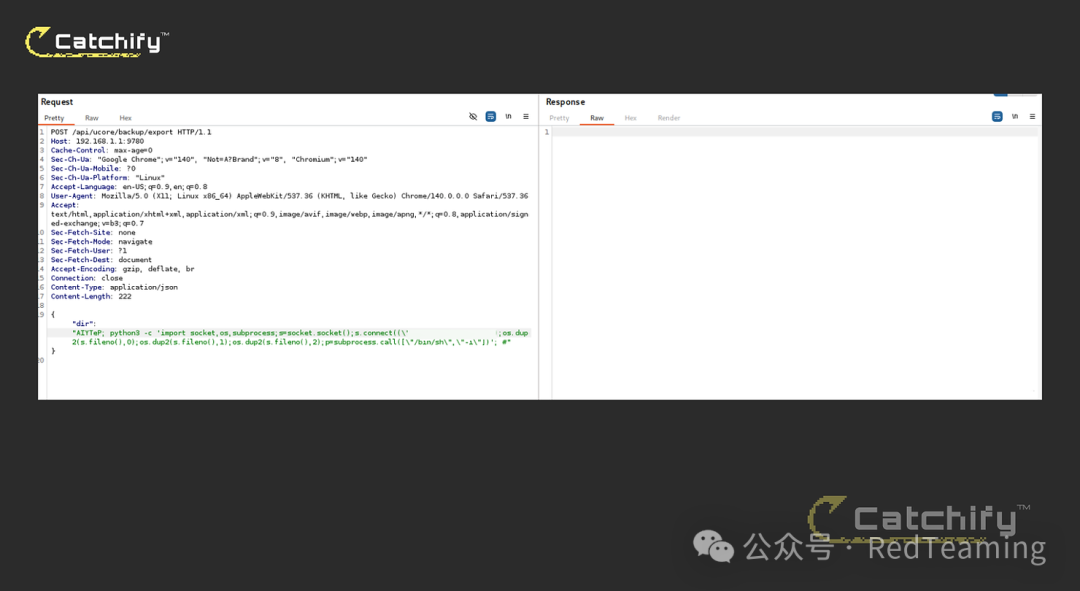The width and height of the screenshot is (1080, 591).
Task: Click the Host: 192.168.1.1:9780 header
Action: 97,141
